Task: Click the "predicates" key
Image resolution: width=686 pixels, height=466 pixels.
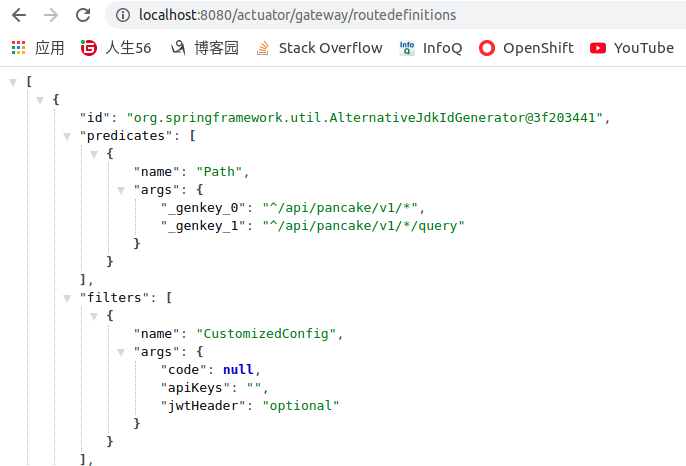Action: 126,136
